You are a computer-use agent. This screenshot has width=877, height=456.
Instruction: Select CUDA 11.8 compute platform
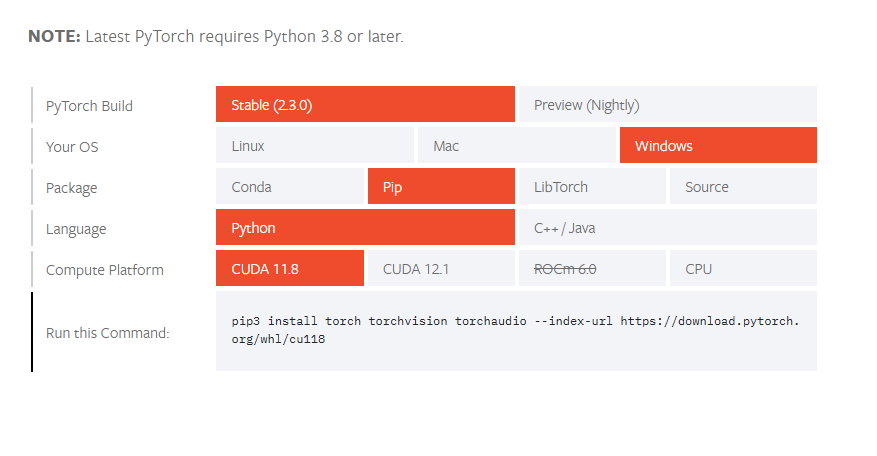click(290, 268)
